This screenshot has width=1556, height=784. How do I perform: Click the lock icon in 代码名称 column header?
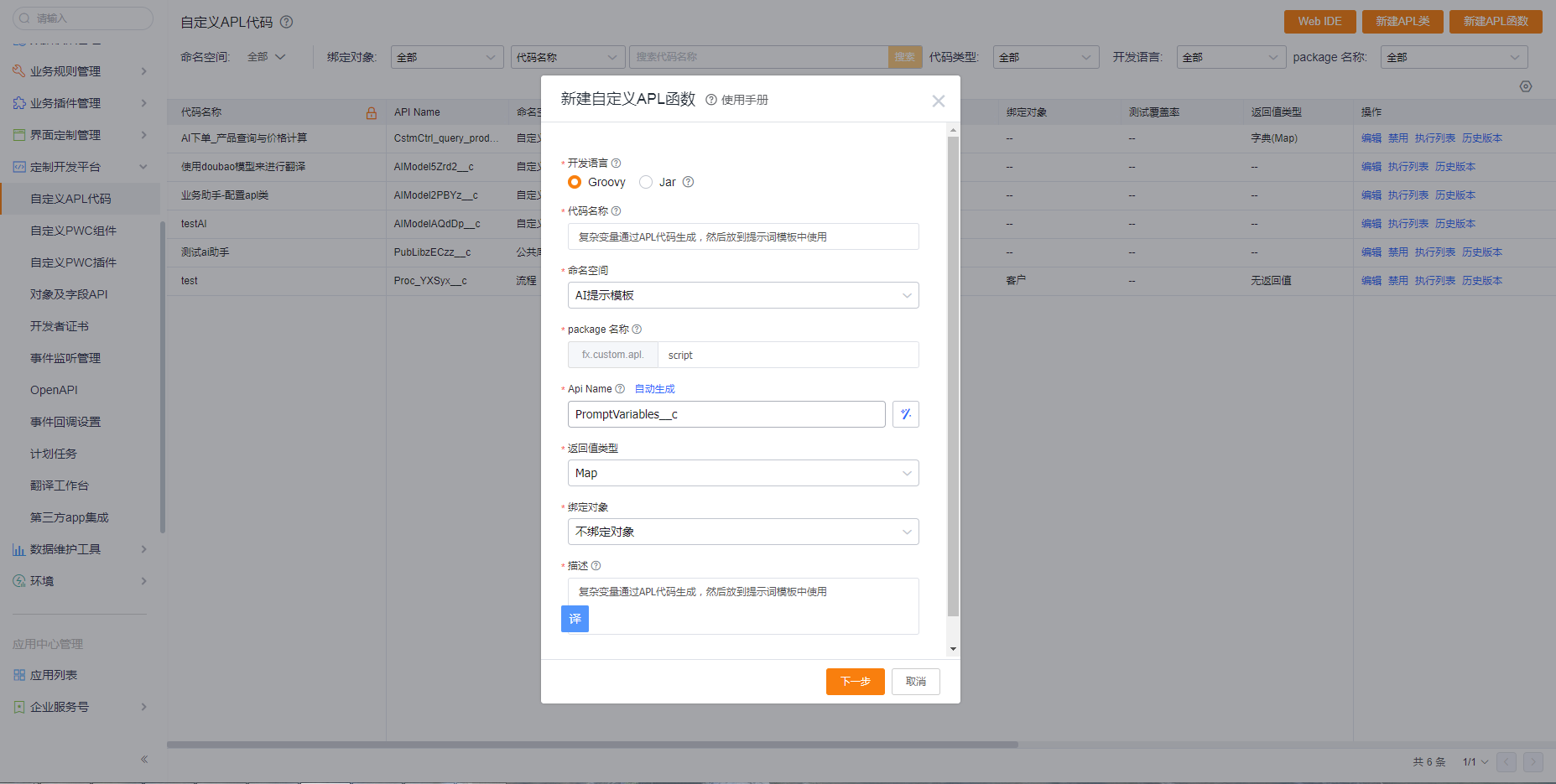click(x=372, y=112)
